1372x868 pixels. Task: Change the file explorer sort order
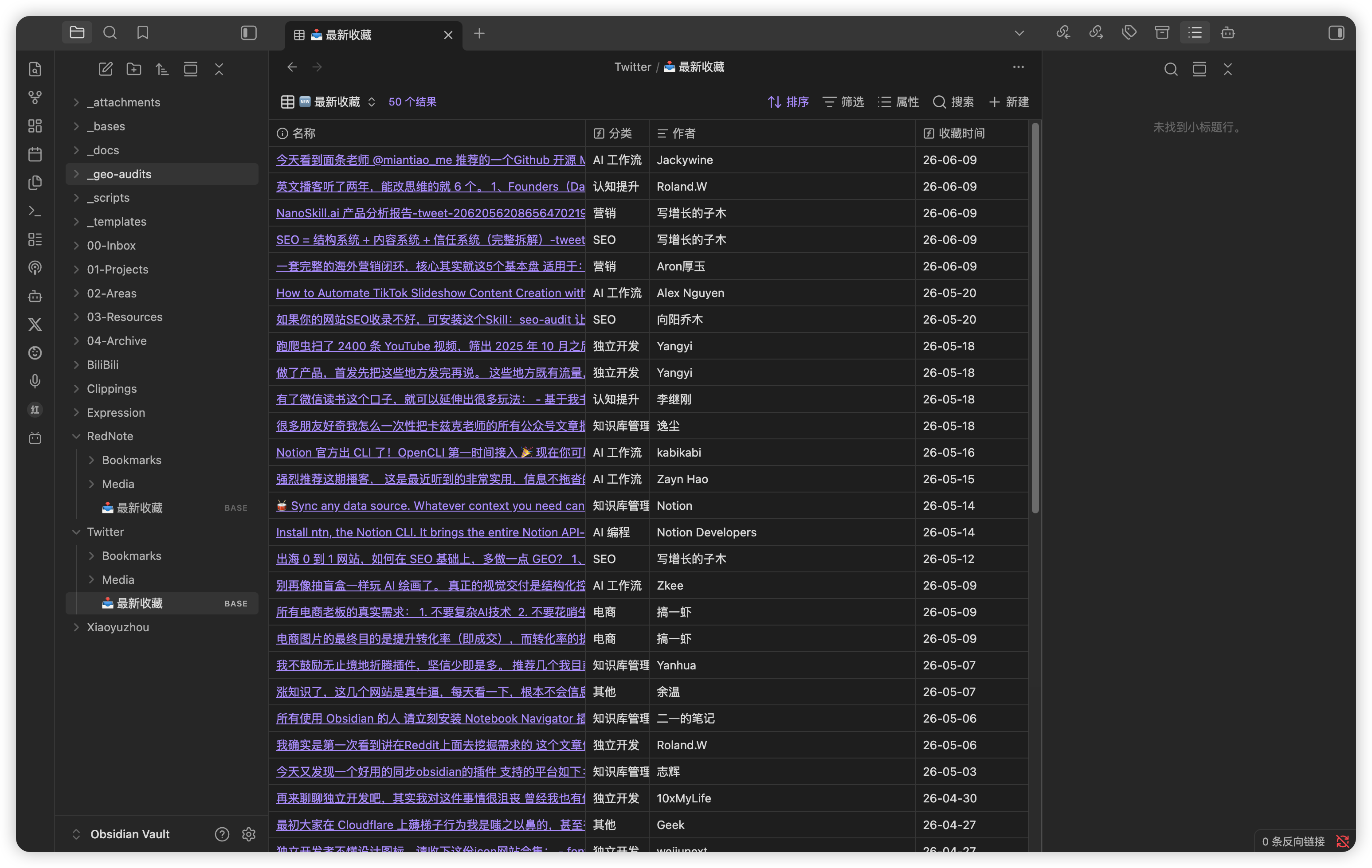click(x=162, y=69)
